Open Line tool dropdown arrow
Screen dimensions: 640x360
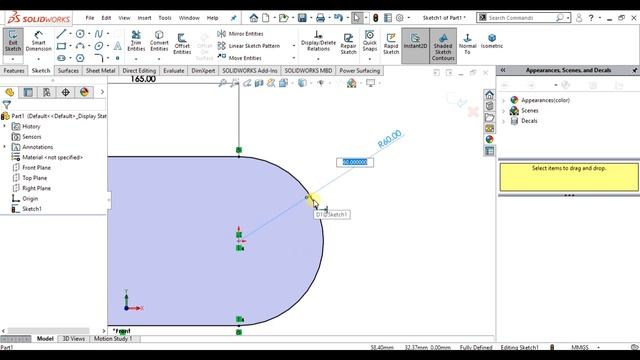70,34
